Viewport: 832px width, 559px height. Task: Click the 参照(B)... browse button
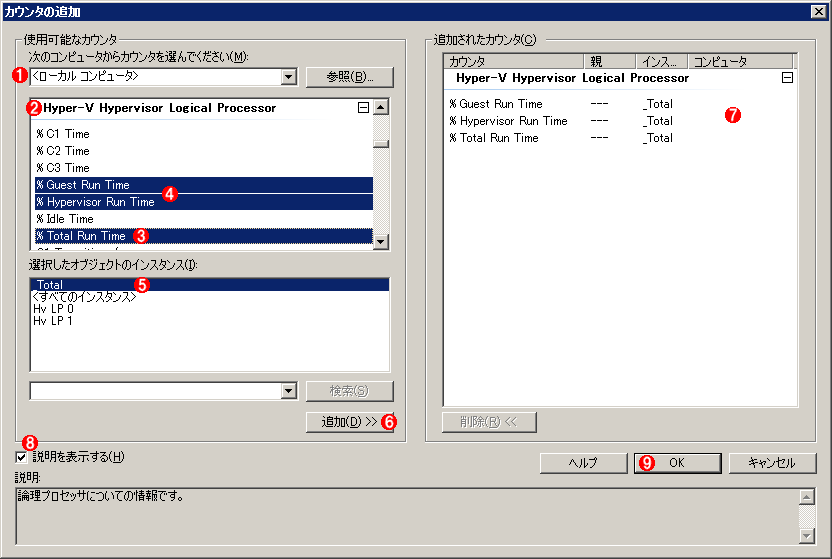click(350, 77)
